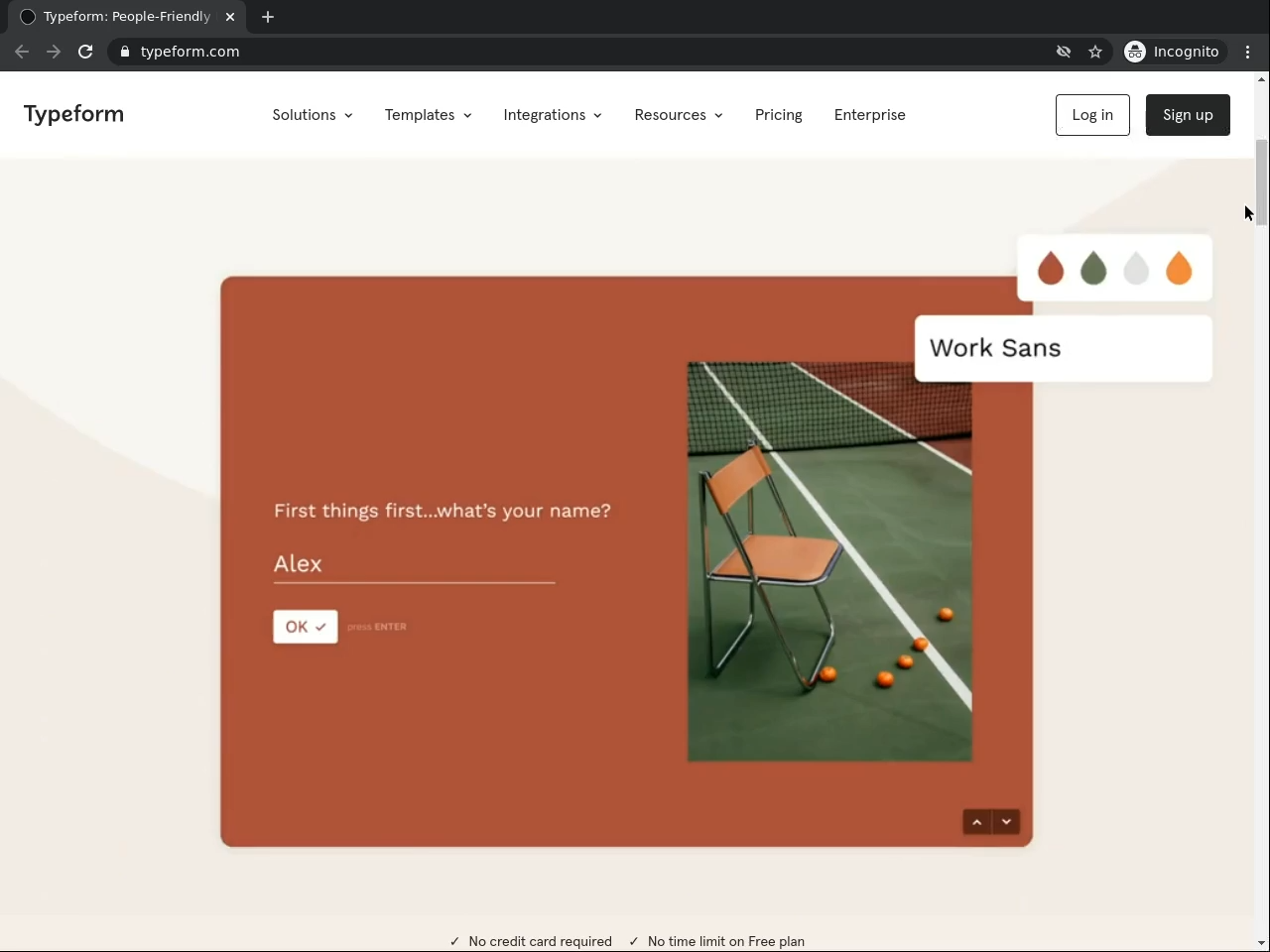Select the Typeform: People-Friendly tab
Image resolution: width=1270 pixels, height=952 pixels.
(127, 17)
